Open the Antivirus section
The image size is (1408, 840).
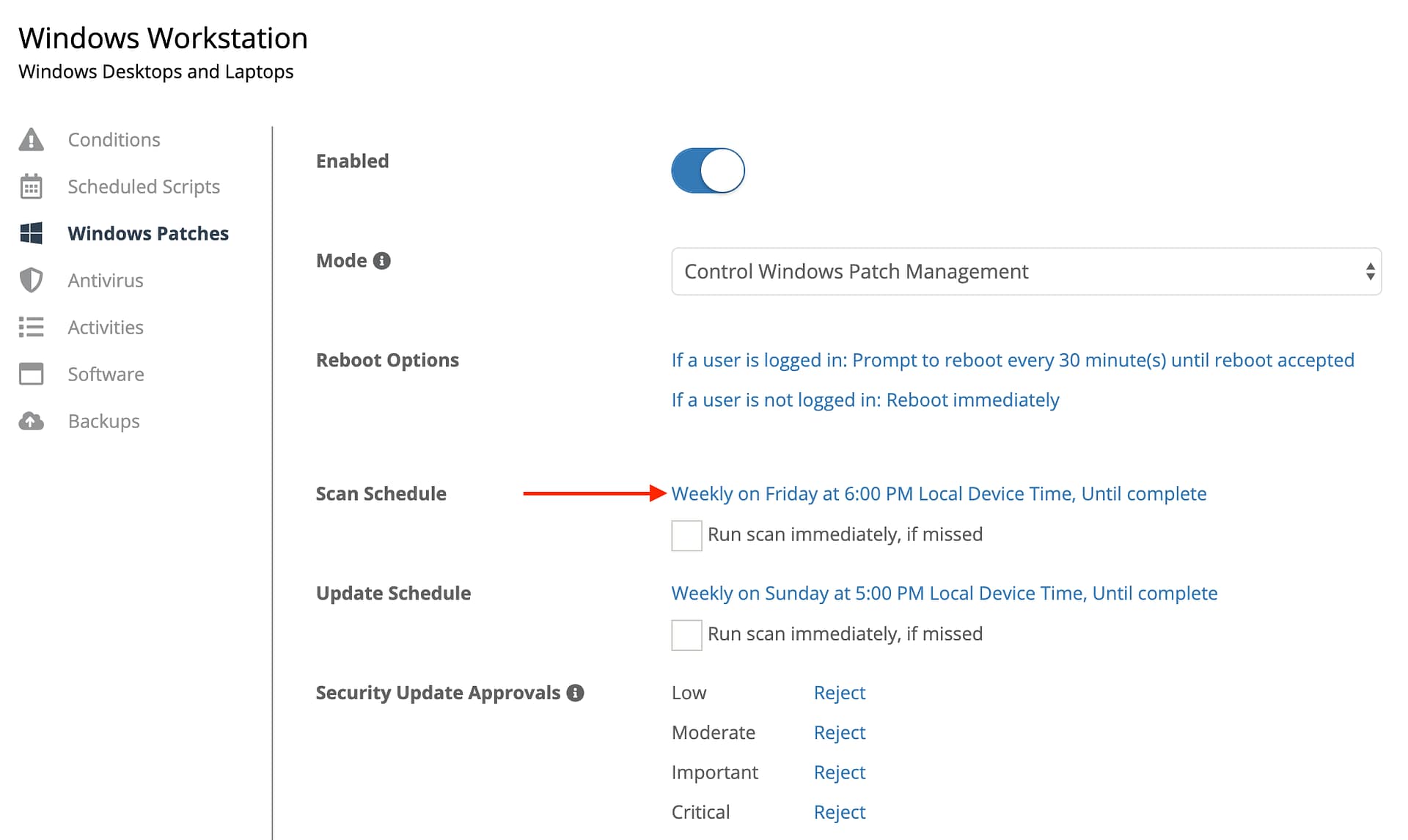pyautogui.click(x=106, y=280)
